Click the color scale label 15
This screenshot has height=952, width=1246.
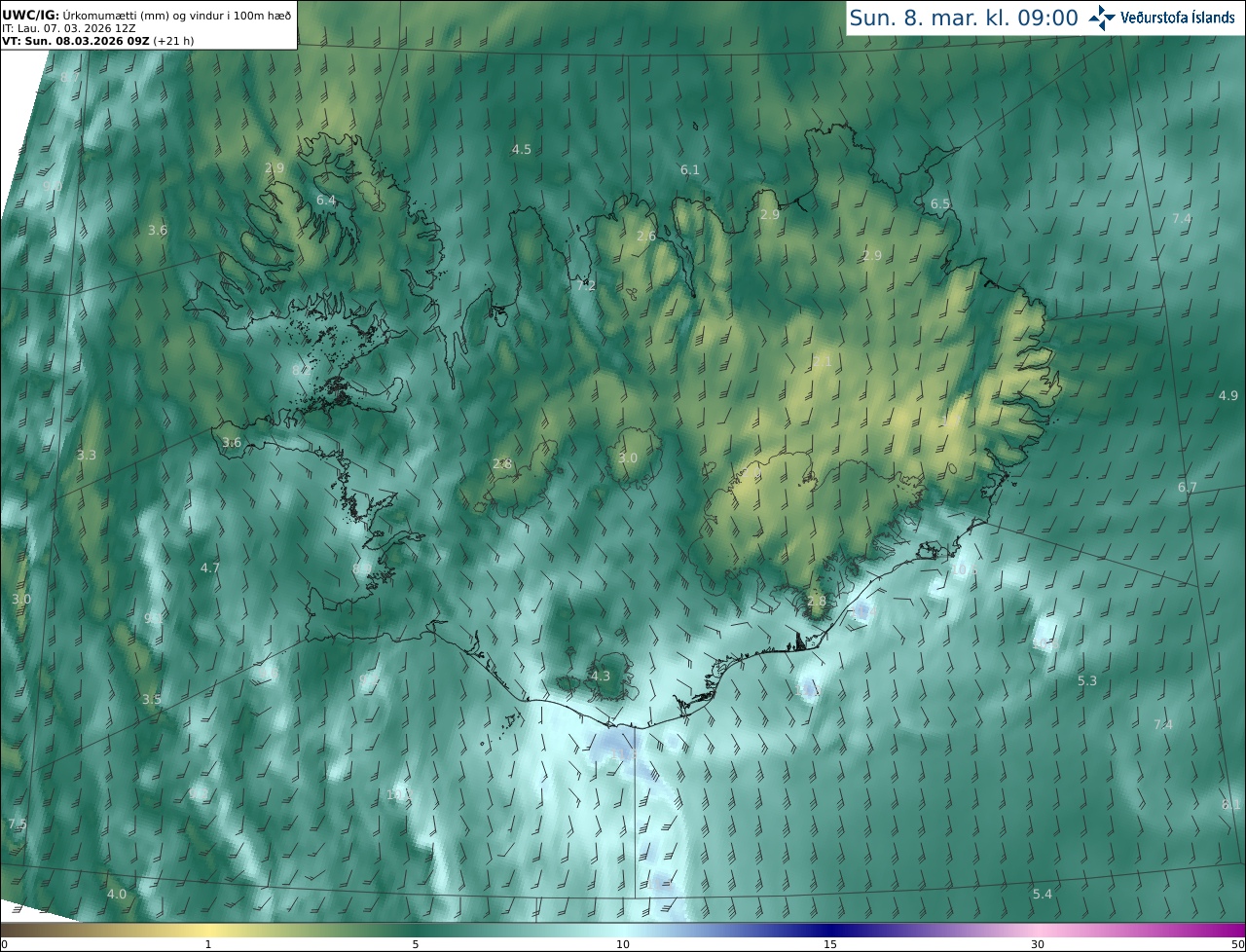[830, 944]
